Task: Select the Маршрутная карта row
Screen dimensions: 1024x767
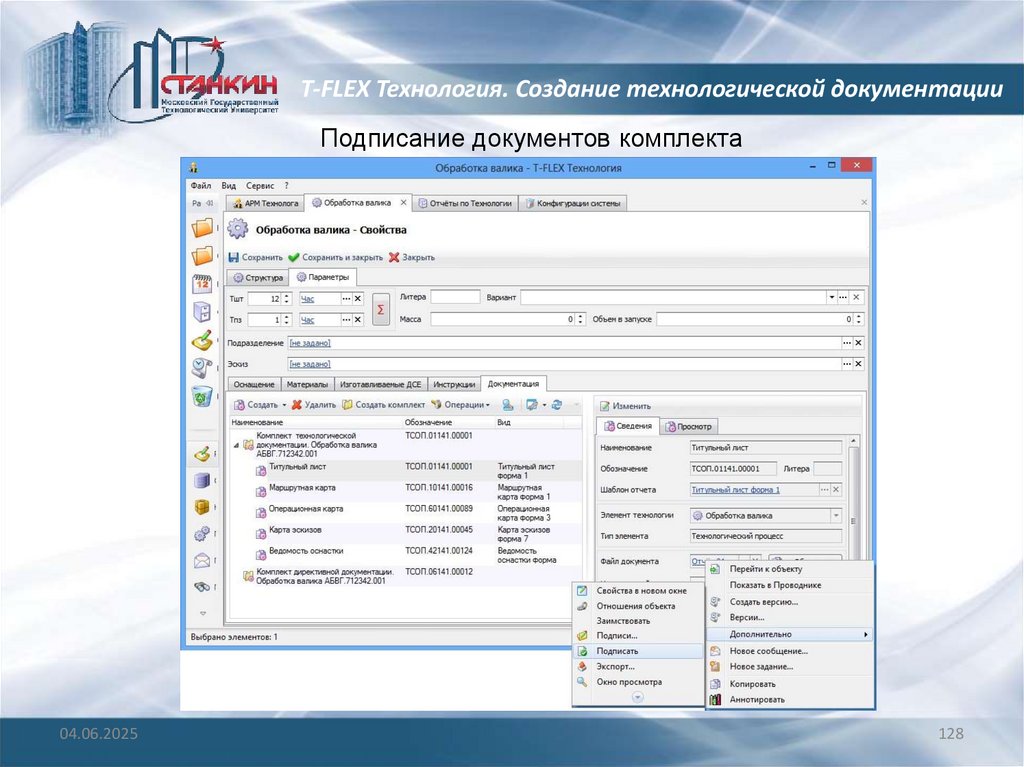Action: tap(405, 491)
